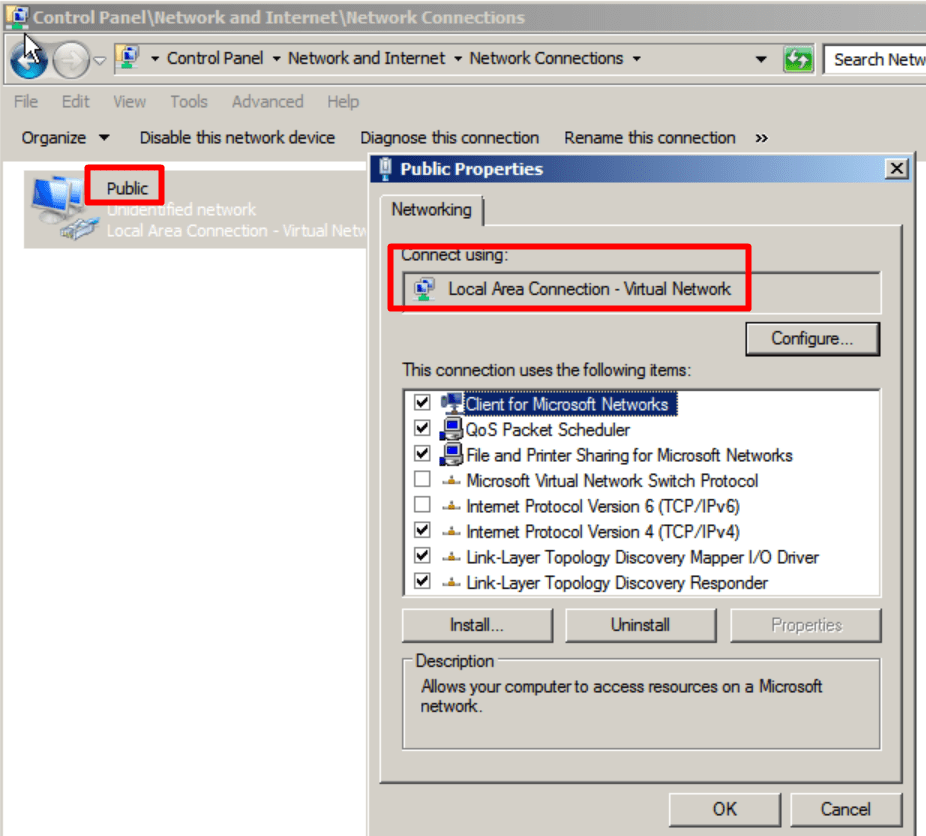This screenshot has height=836, width=926.
Task: Click the Client for Microsoft Networks item icon
Action: click(x=452, y=402)
